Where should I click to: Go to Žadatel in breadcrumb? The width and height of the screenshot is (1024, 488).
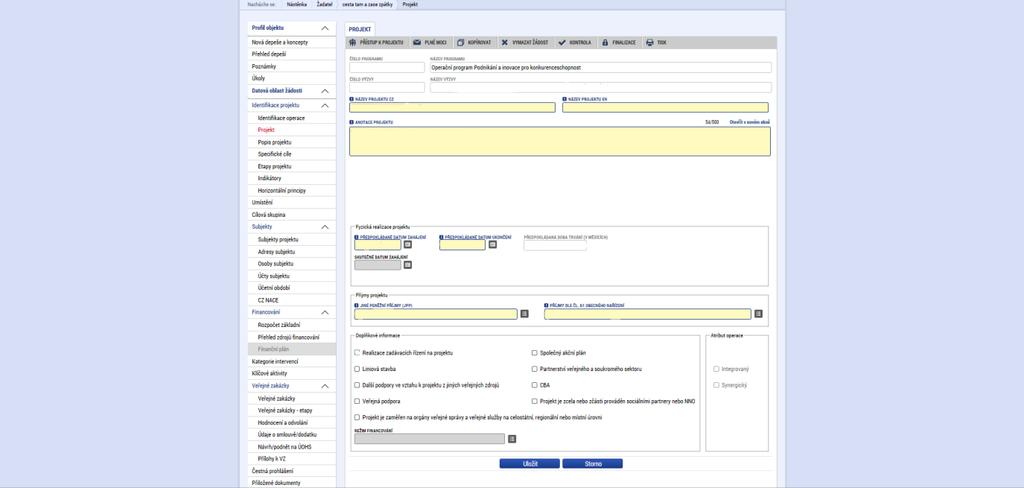[325, 4]
